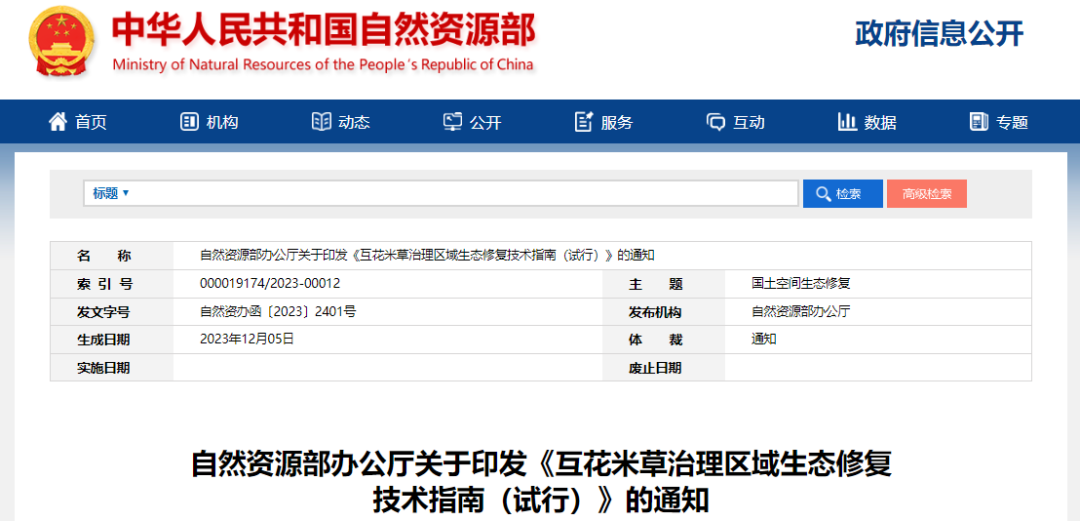The height and width of the screenshot is (521, 1080).
Task: Click the 体裁 label cell
Action: pos(664,340)
